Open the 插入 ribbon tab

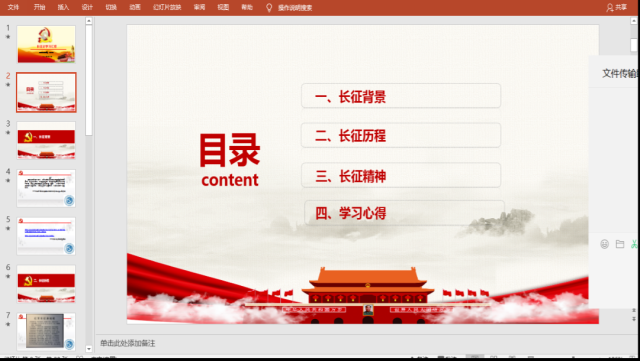tap(63, 7)
